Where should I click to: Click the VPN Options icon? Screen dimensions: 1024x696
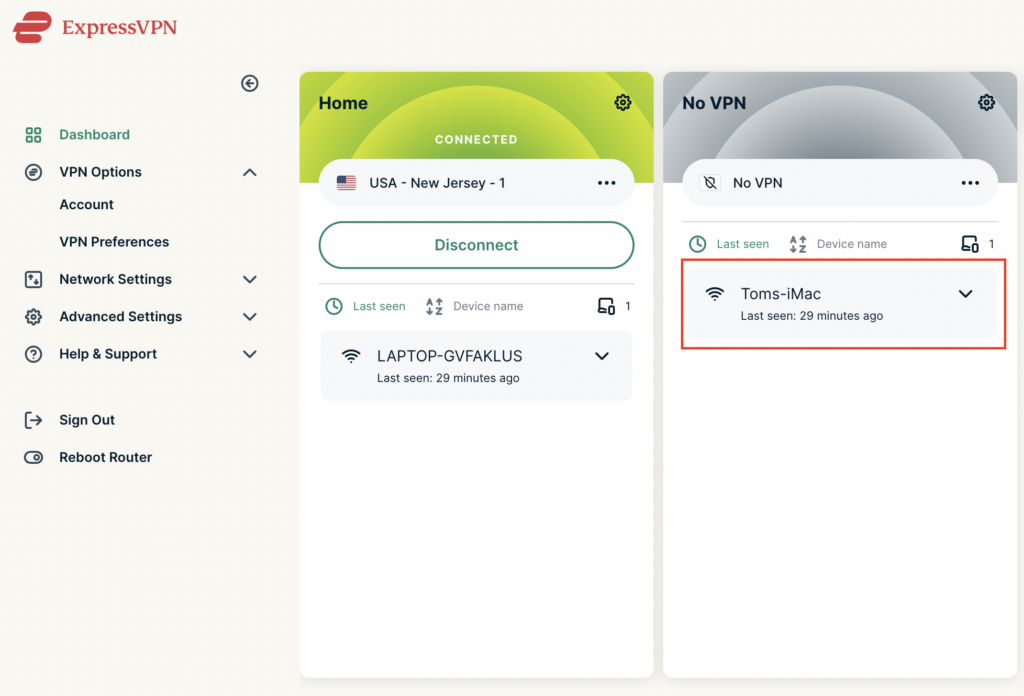(x=33, y=172)
